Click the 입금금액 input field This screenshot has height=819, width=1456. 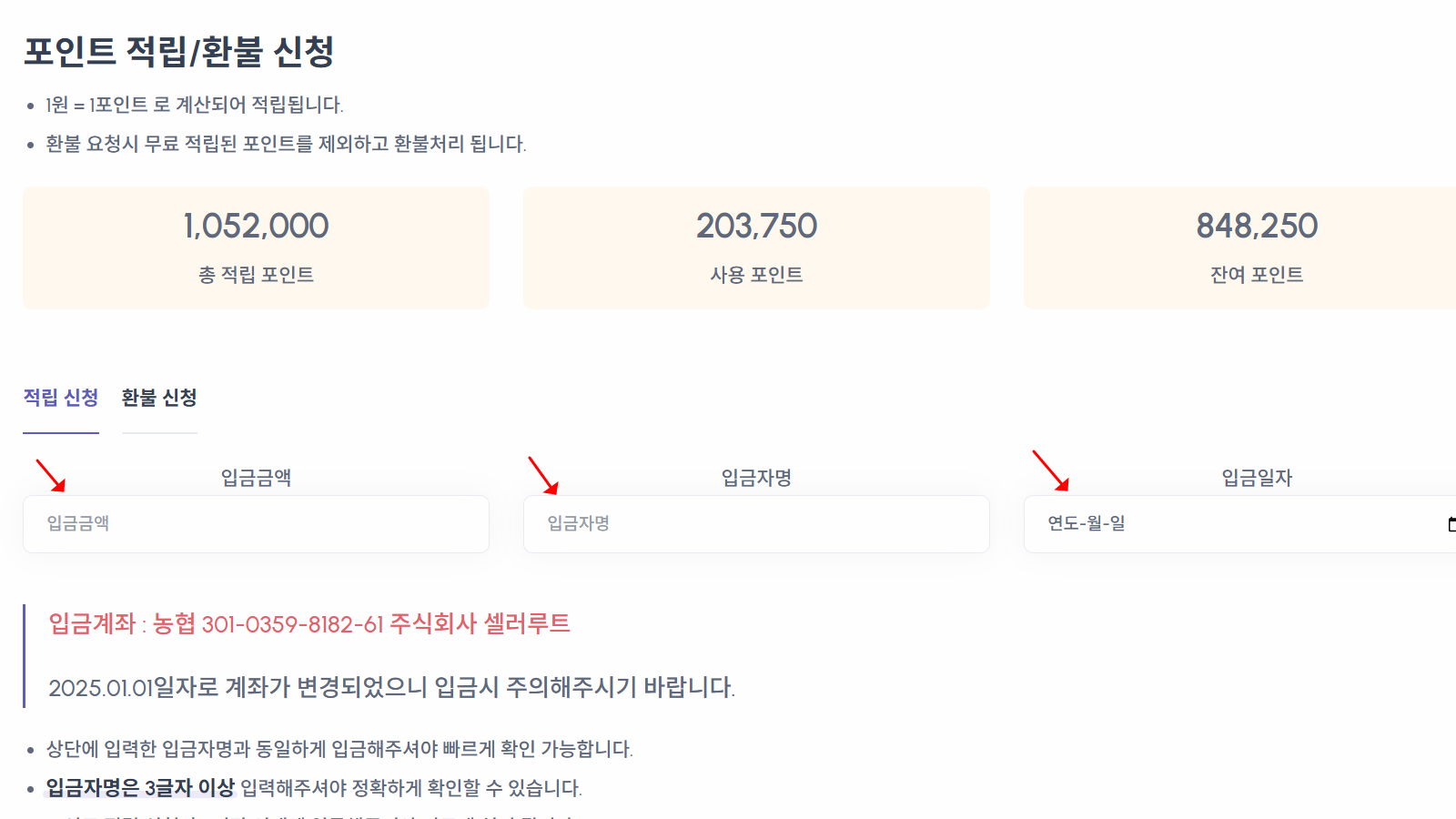tap(255, 523)
